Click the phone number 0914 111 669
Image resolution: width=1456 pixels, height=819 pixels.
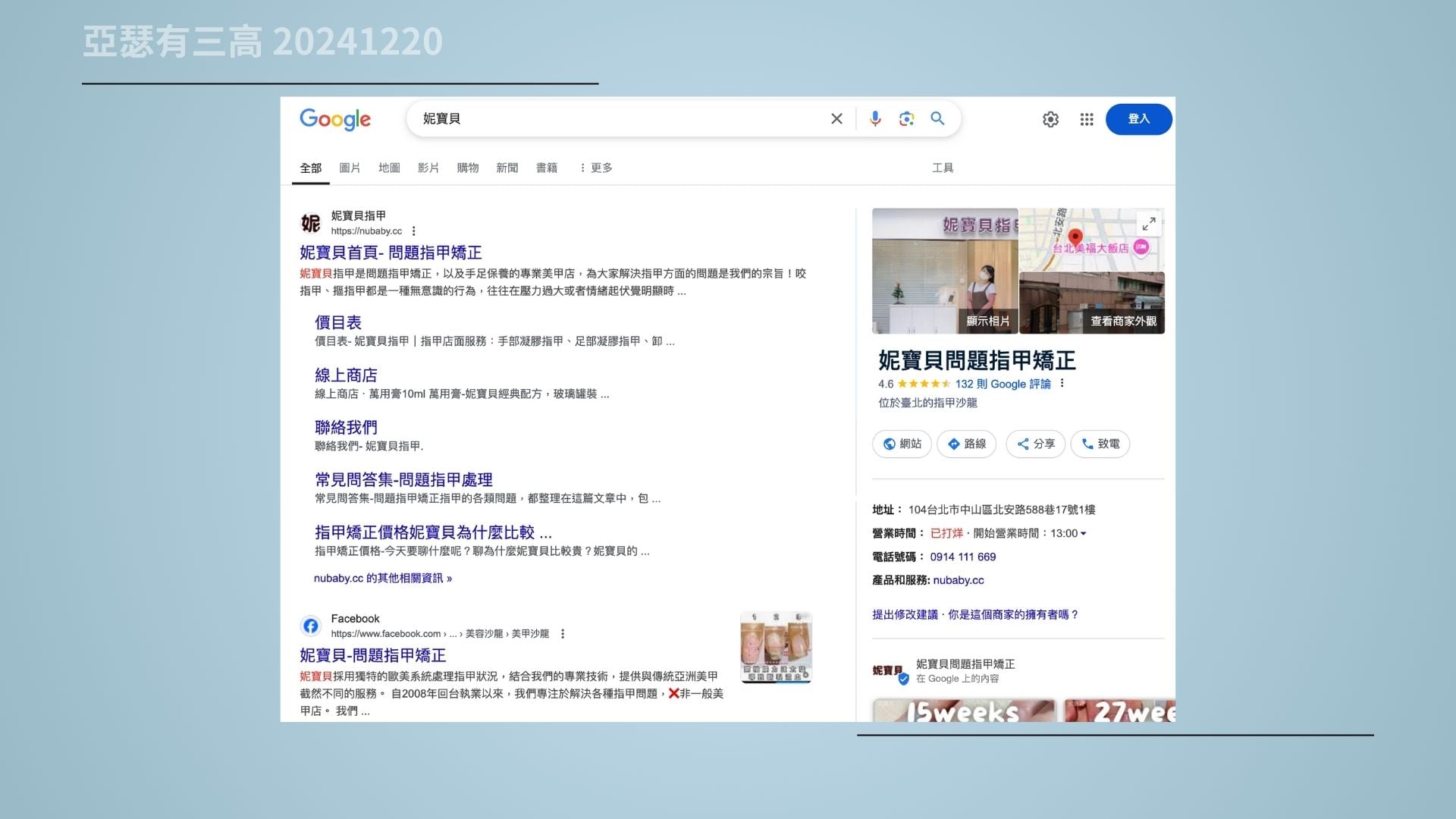pyautogui.click(x=962, y=557)
